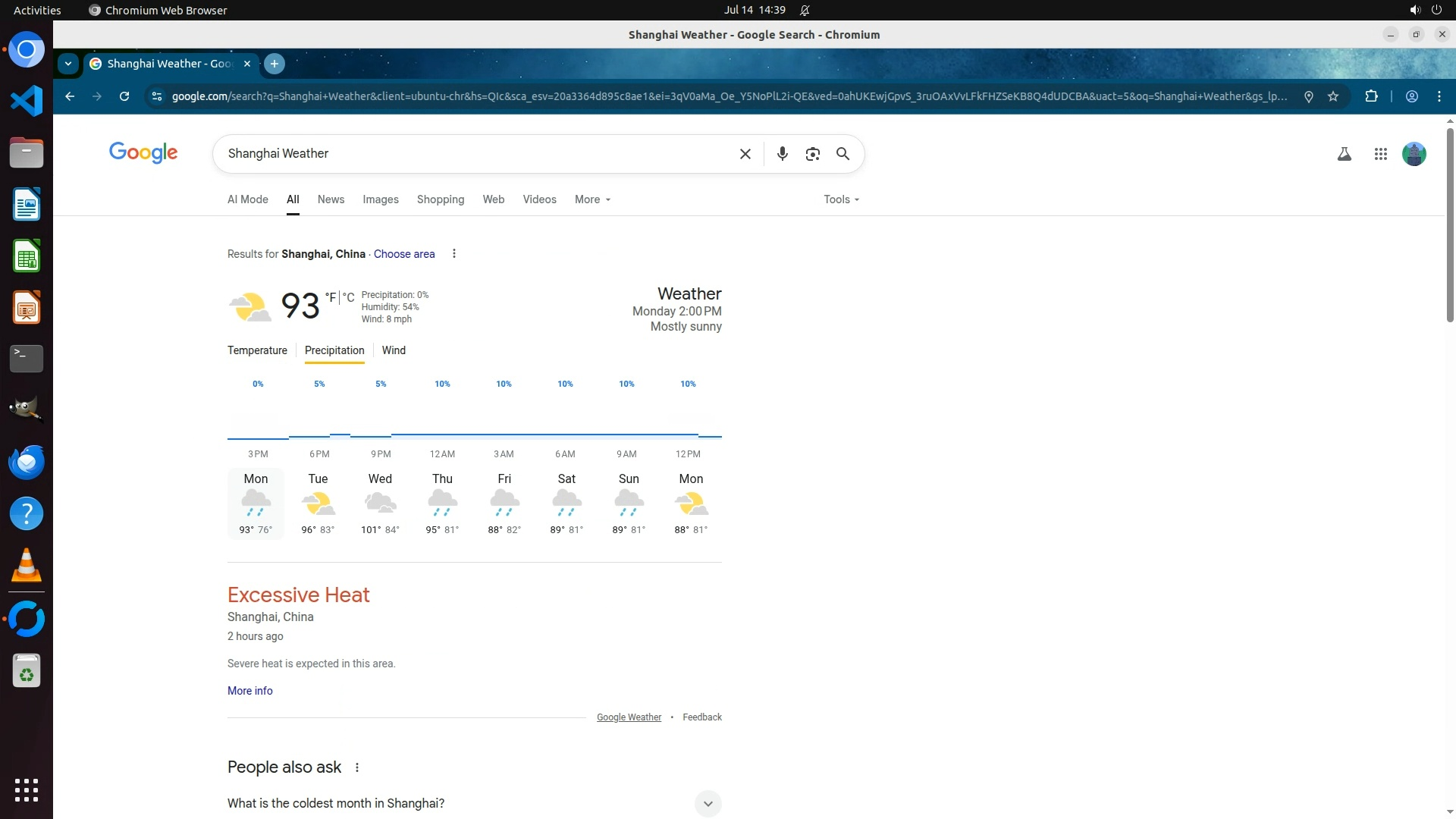Switch to the Images results tab
Viewport: 1456px width, 819px height.
[x=380, y=199]
